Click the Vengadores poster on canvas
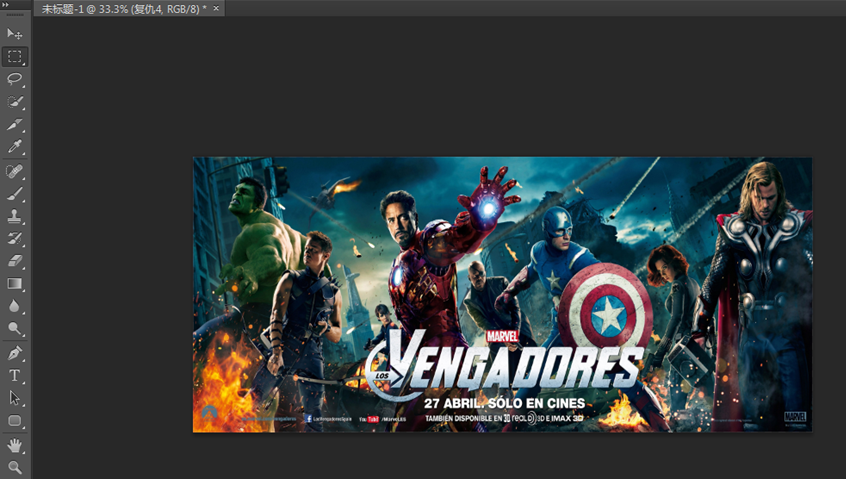Image resolution: width=846 pixels, height=479 pixels. click(x=502, y=295)
